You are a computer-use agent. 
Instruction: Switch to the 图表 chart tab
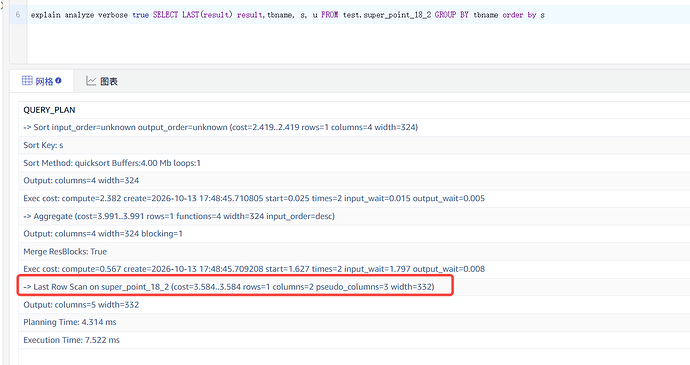(102, 81)
